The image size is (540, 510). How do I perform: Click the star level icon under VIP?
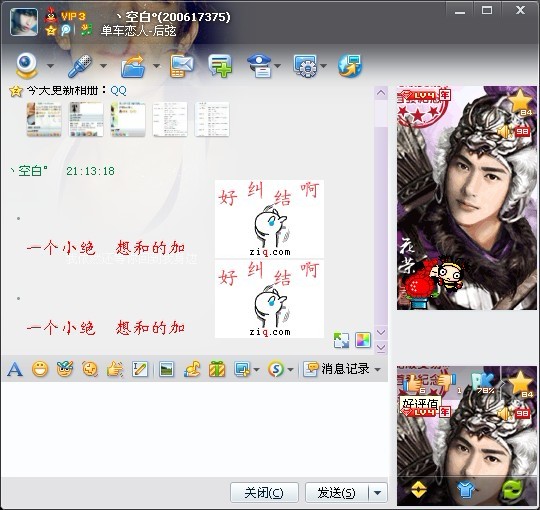click(x=51, y=31)
